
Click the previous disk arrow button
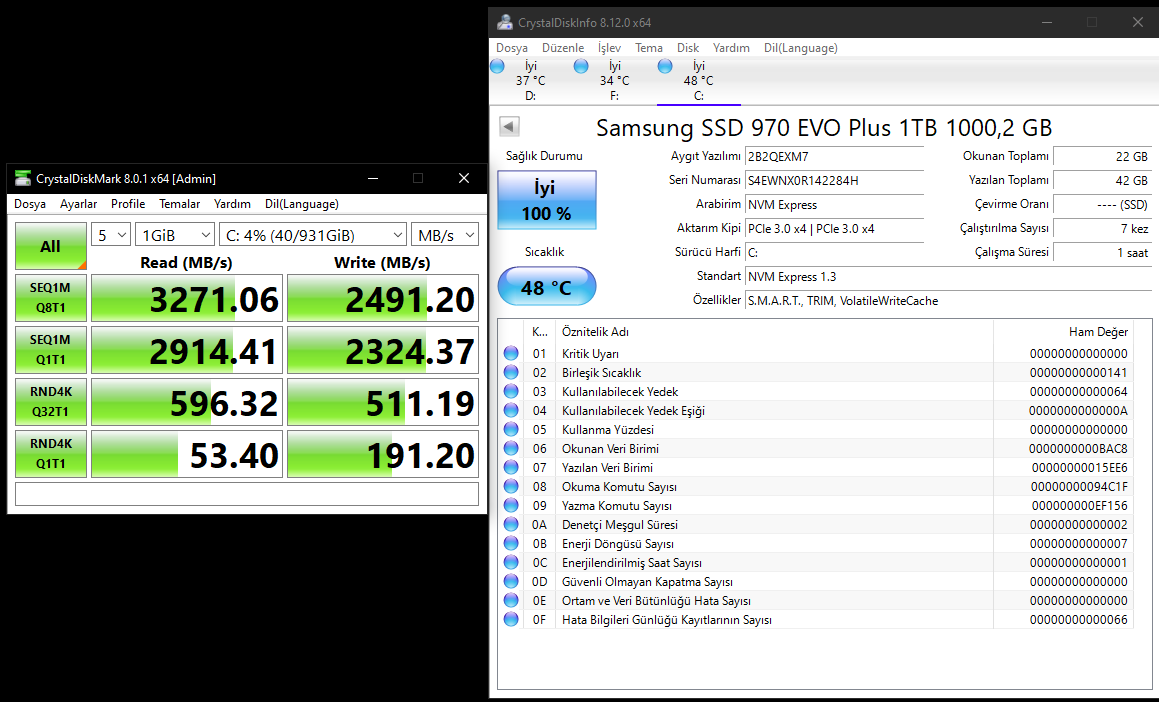[509, 127]
